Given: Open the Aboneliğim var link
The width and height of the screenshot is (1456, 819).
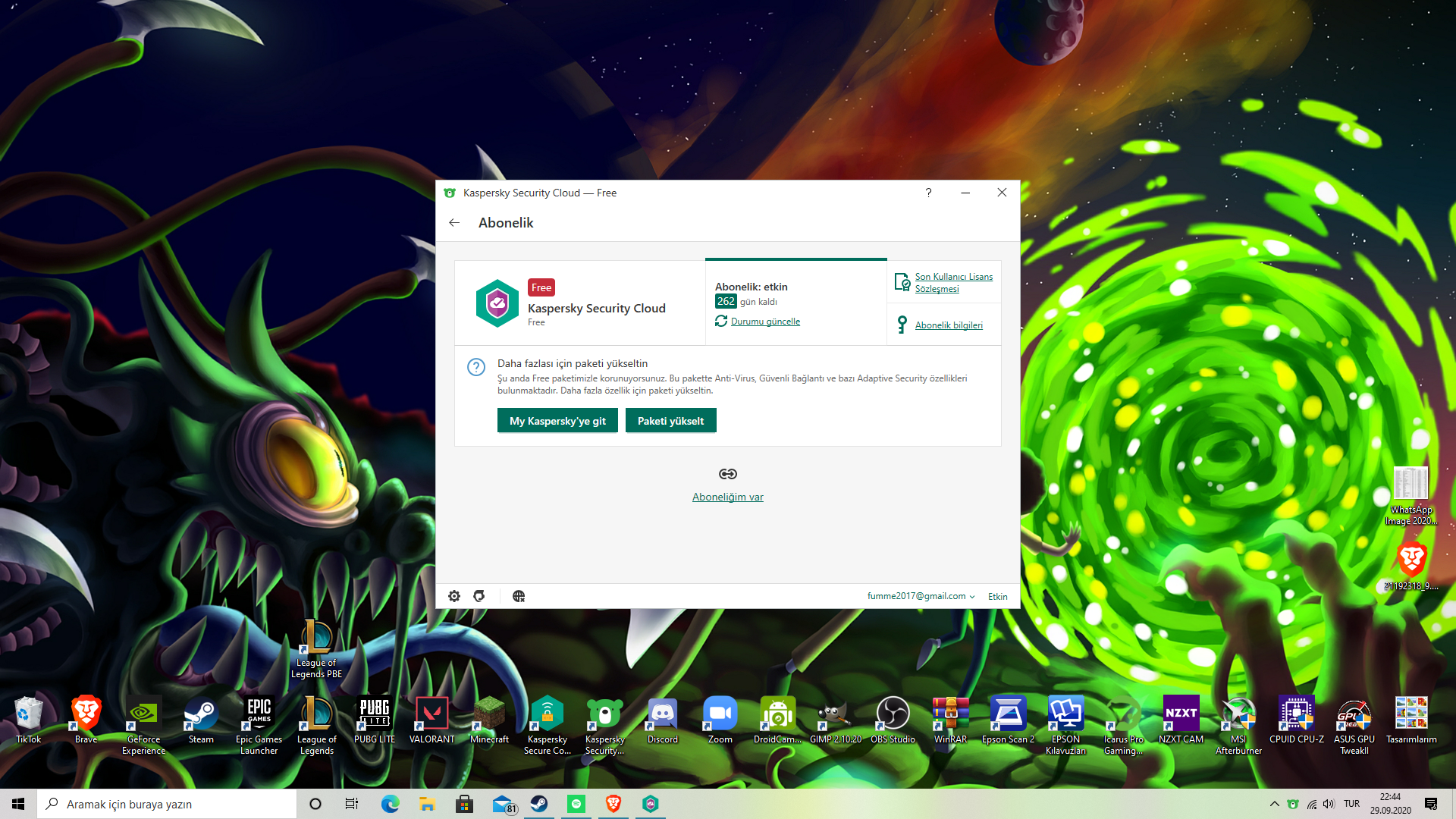Looking at the screenshot, I should 727,497.
